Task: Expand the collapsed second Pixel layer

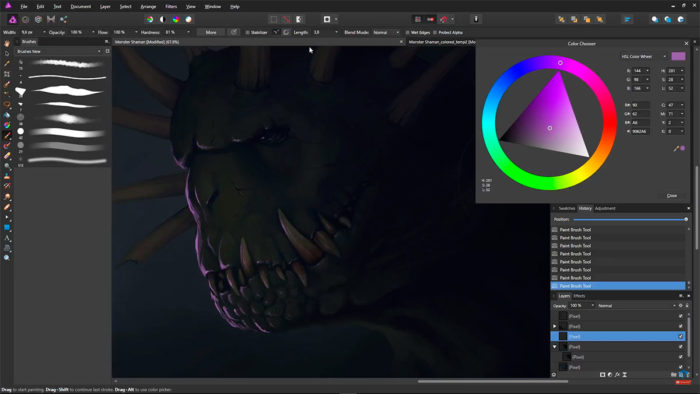Action: click(555, 326)
